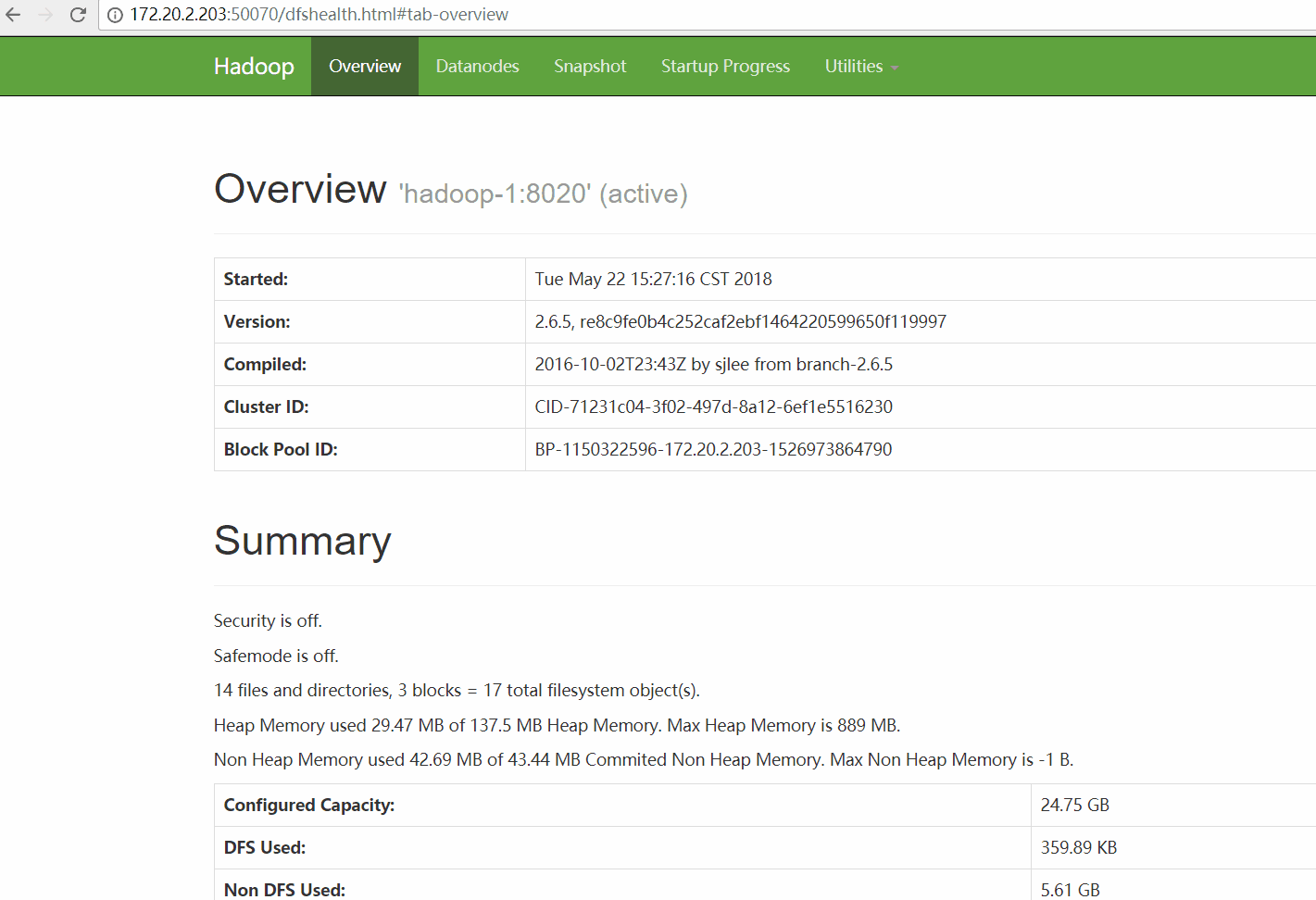Image resolution: width=1316 pixels, height=900 pixels.
Task: Click the Cluster ID: label
Action: (x=266, y=406)
